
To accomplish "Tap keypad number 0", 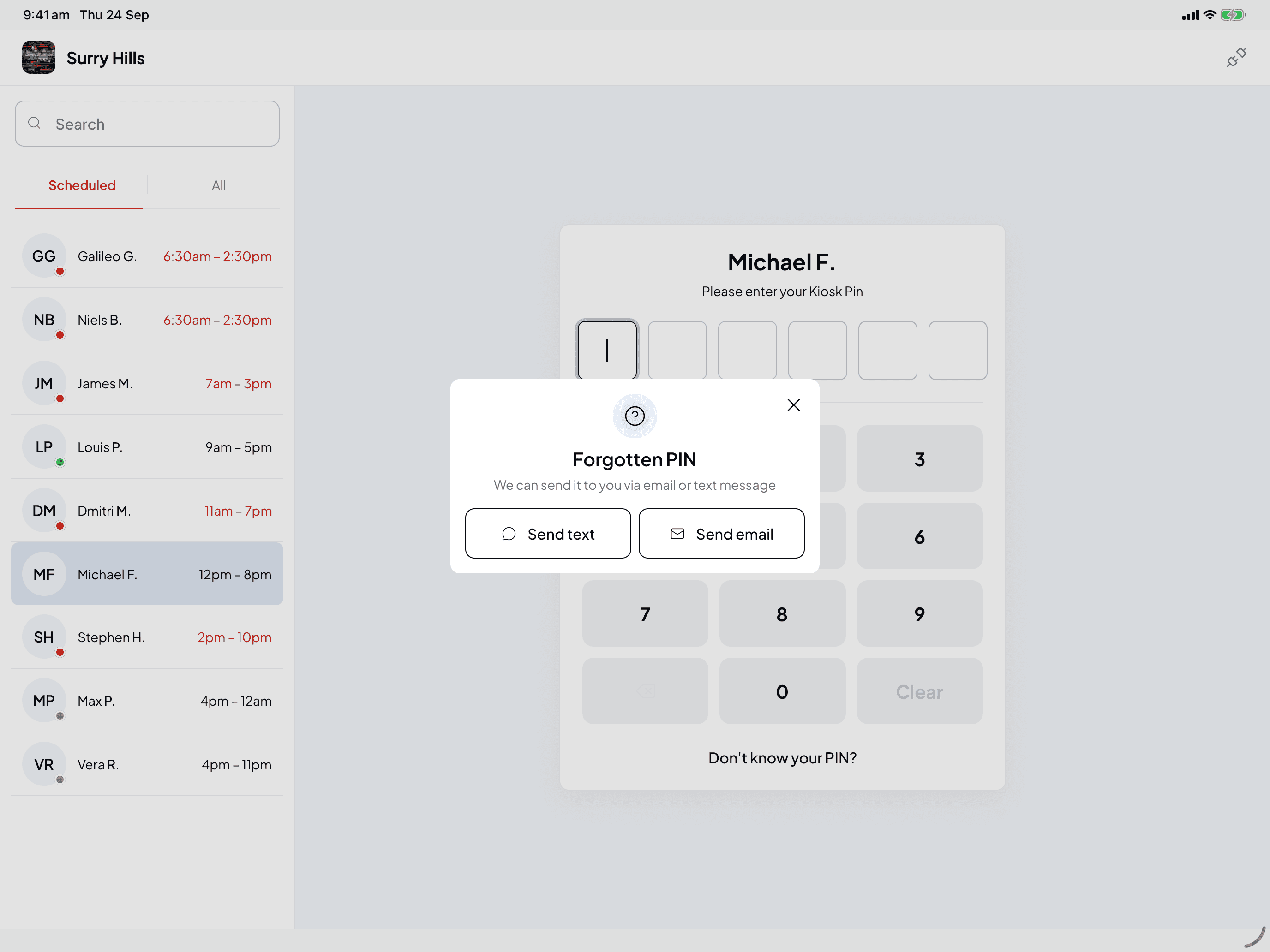I will [x=782, y=691].
